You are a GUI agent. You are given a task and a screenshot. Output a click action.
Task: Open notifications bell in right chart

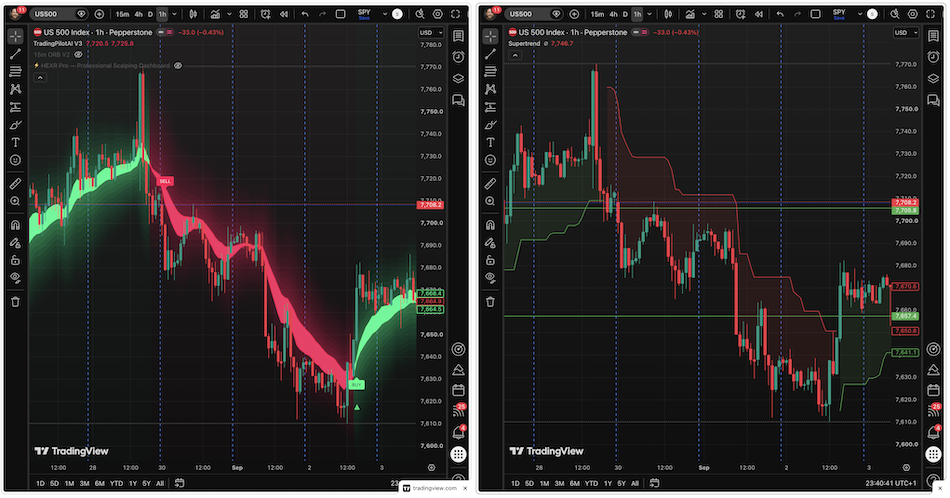[x=933, y=432]
